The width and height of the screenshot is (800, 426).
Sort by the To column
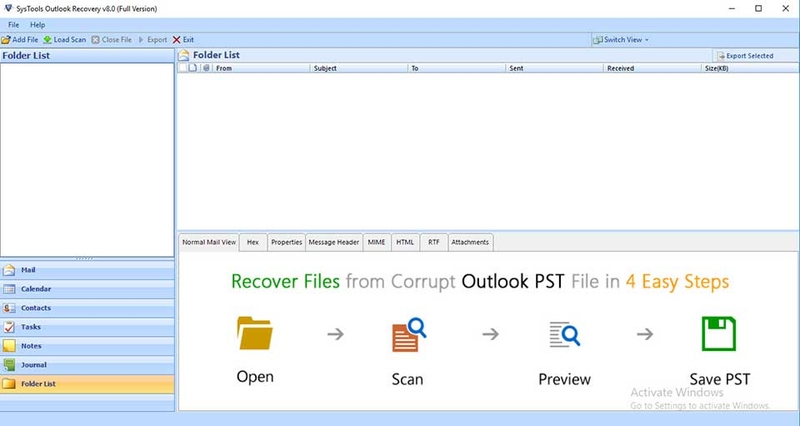pos(457,68)
